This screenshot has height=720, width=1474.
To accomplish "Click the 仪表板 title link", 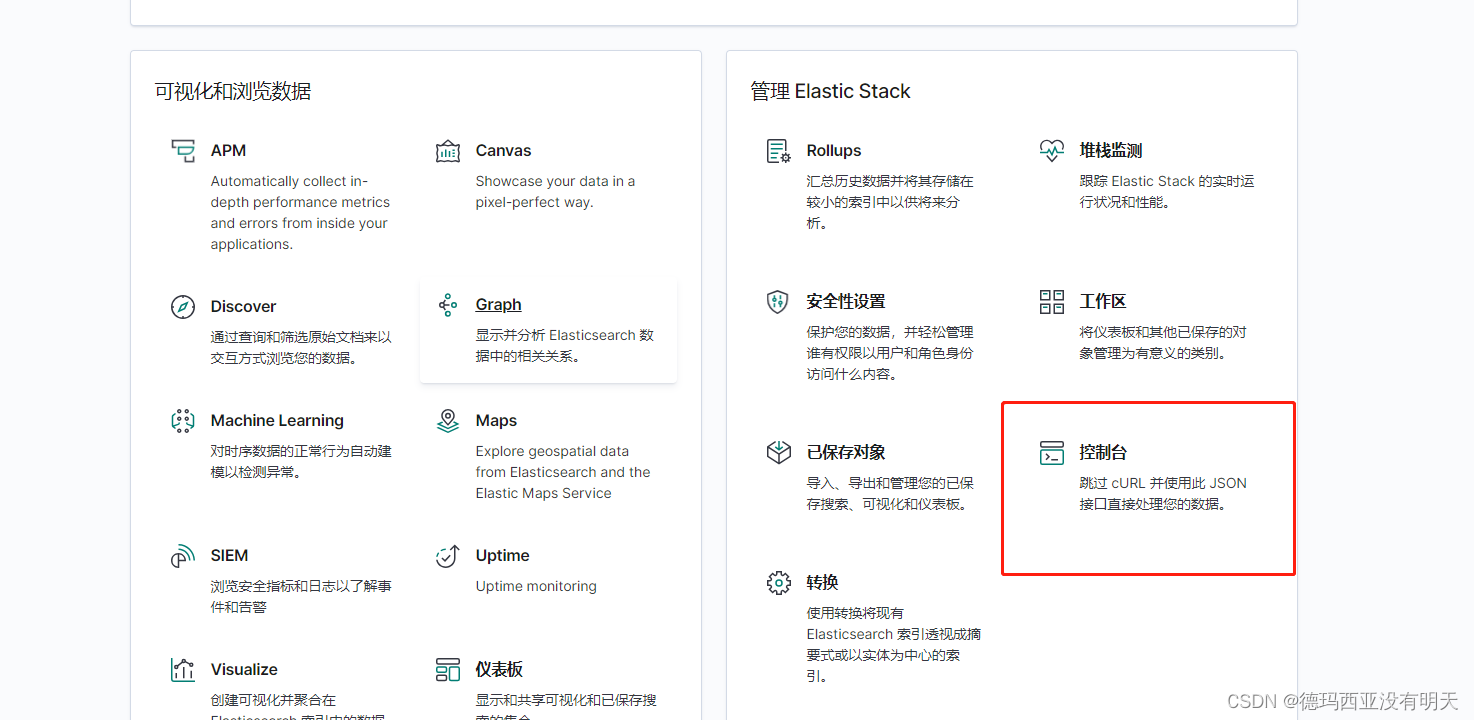I will [499, 670].
